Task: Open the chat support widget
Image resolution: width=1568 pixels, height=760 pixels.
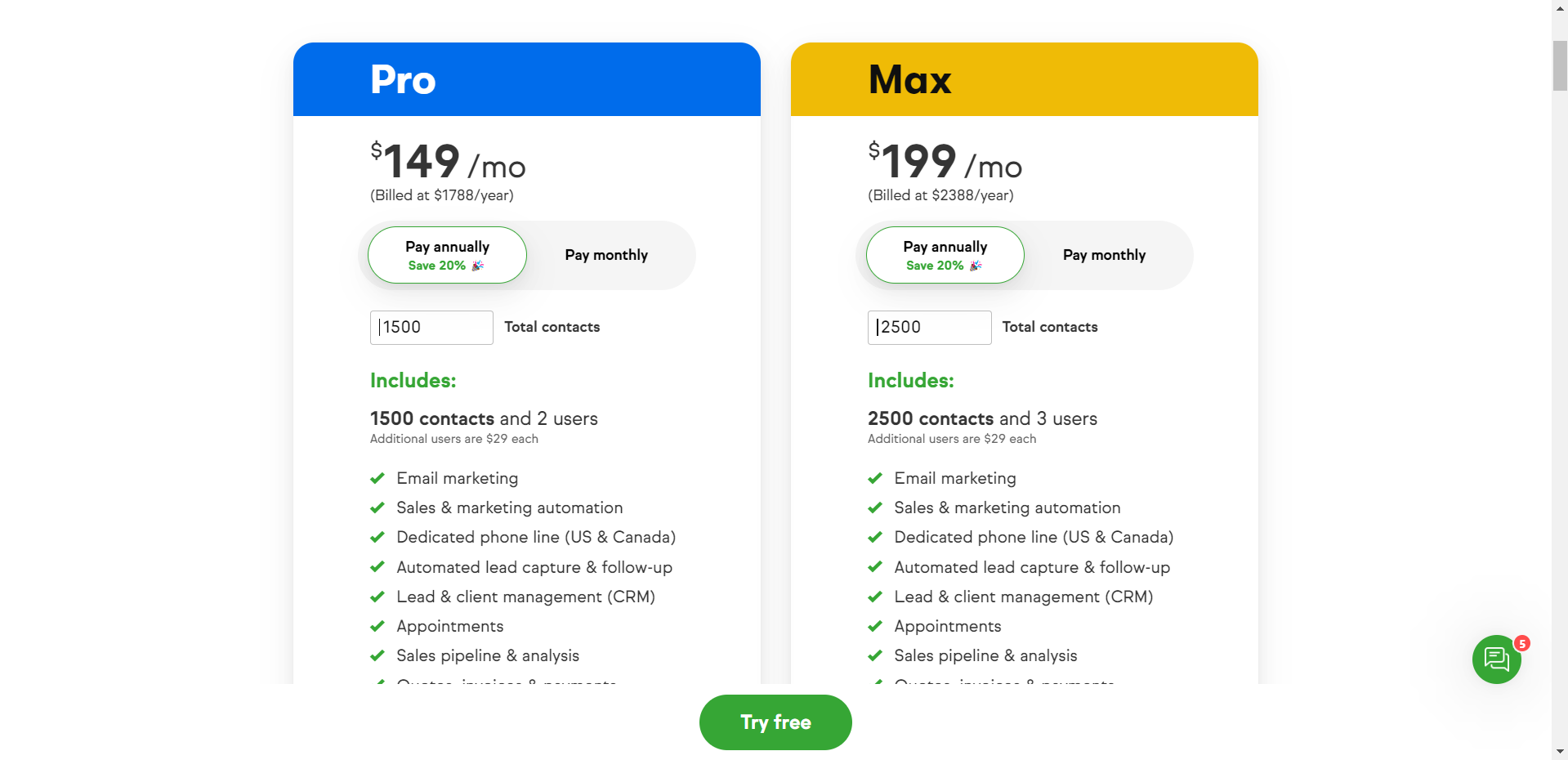Action: 1495,659
